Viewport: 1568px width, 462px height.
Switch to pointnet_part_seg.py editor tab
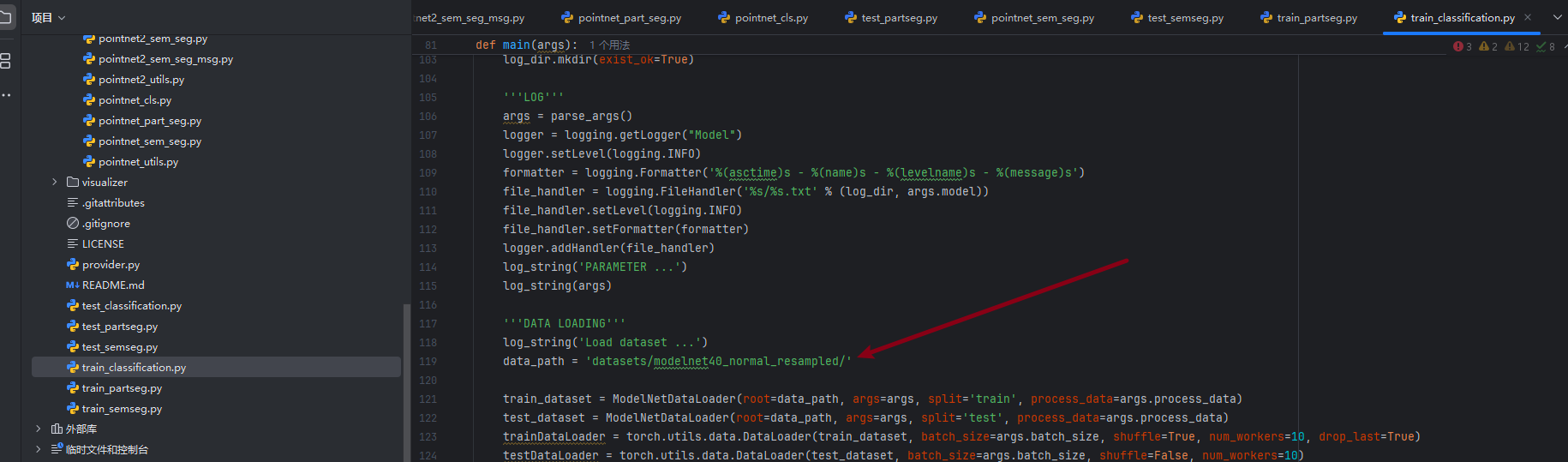(621, 18)
